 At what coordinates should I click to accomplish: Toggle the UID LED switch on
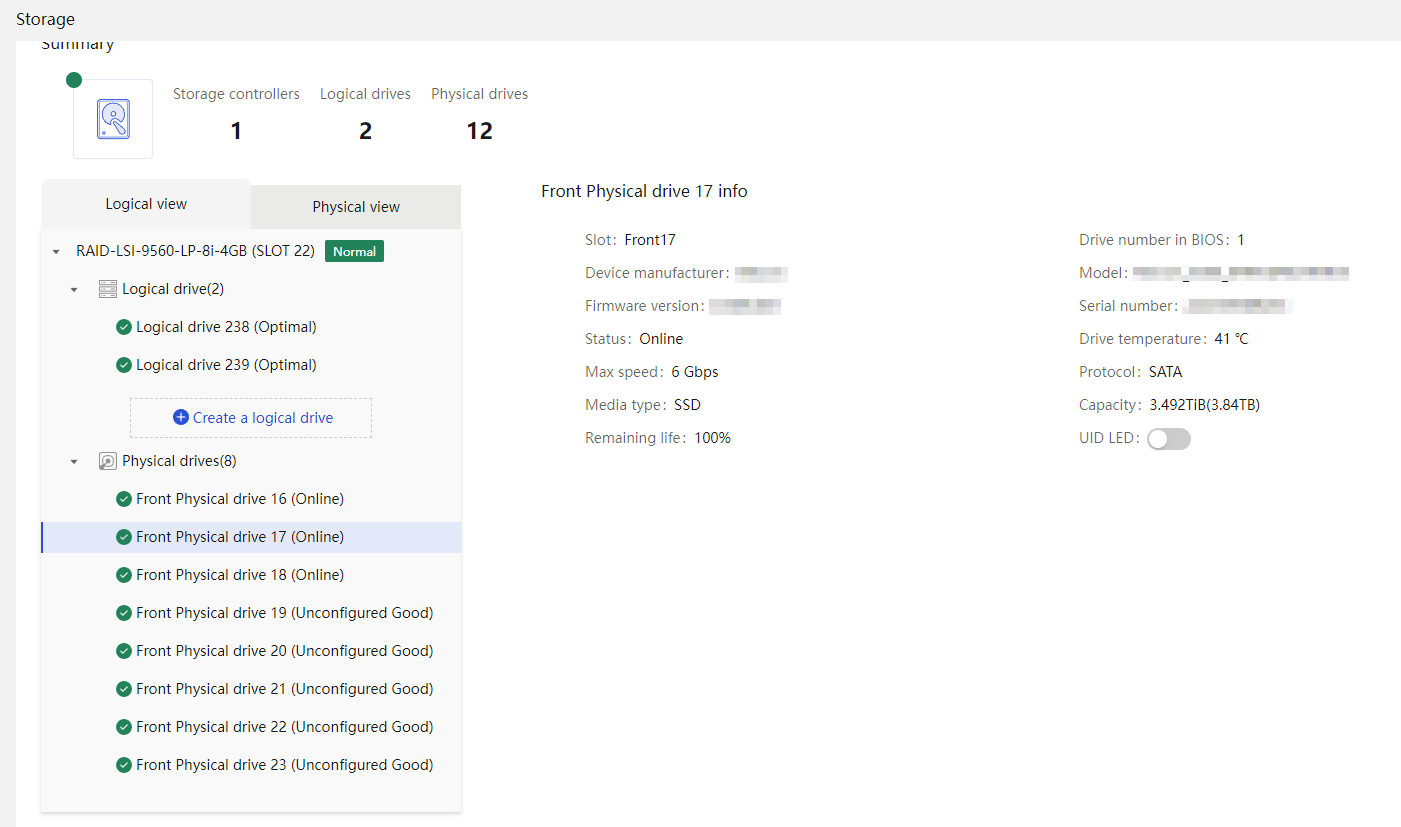[1169, 439]
